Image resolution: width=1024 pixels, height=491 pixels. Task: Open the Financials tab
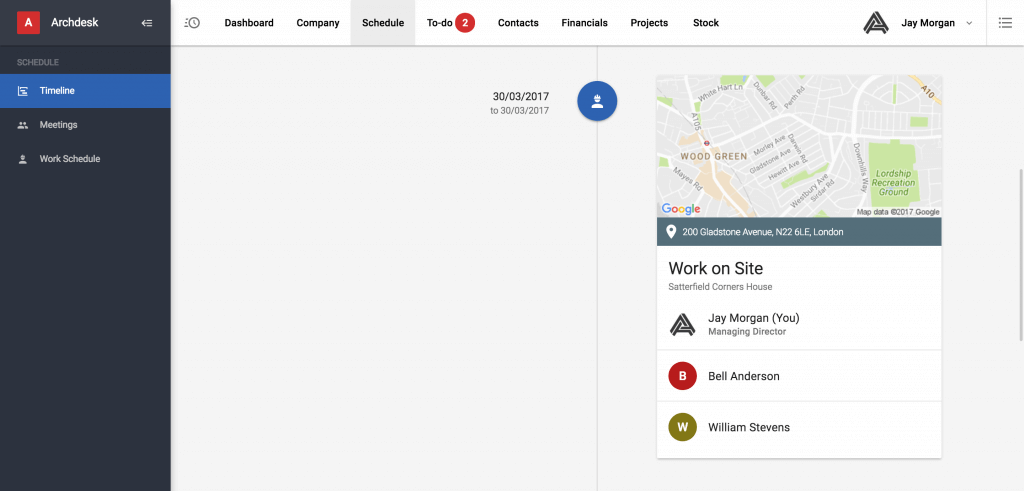pyautogui.click(x=584, y=23)
